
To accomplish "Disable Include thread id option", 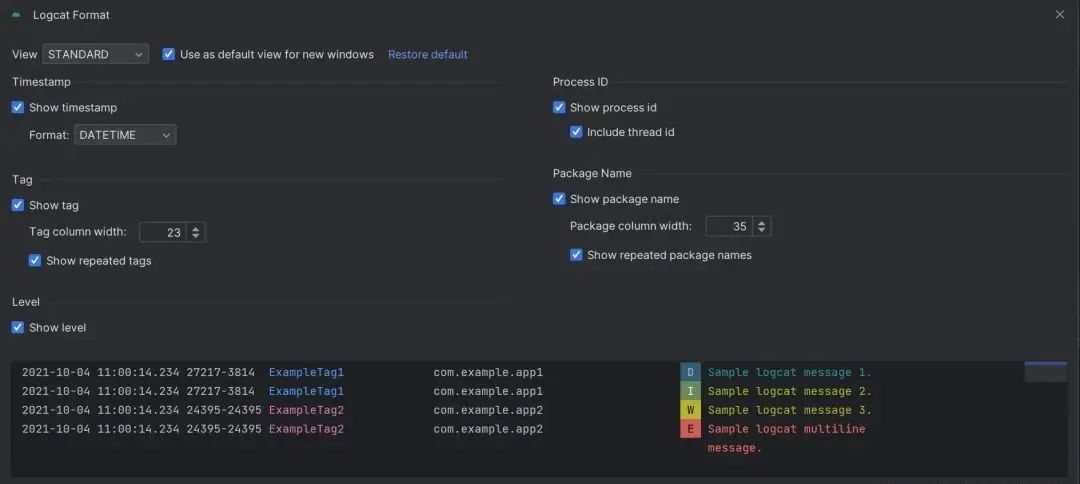I will [576, 132].
